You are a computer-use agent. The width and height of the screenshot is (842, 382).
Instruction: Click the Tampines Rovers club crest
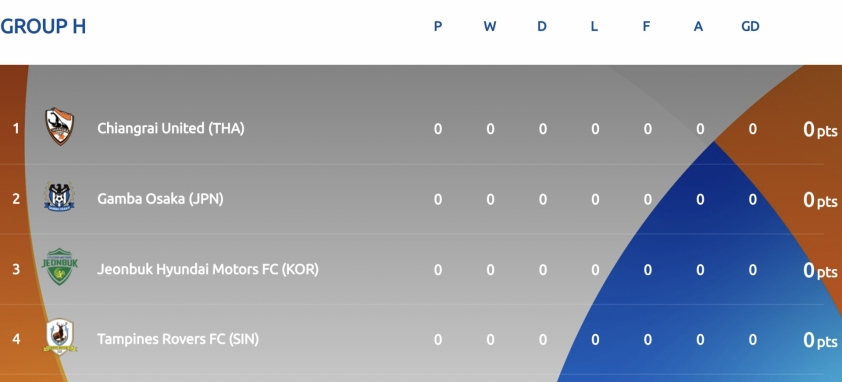click(x=60, y=336)
